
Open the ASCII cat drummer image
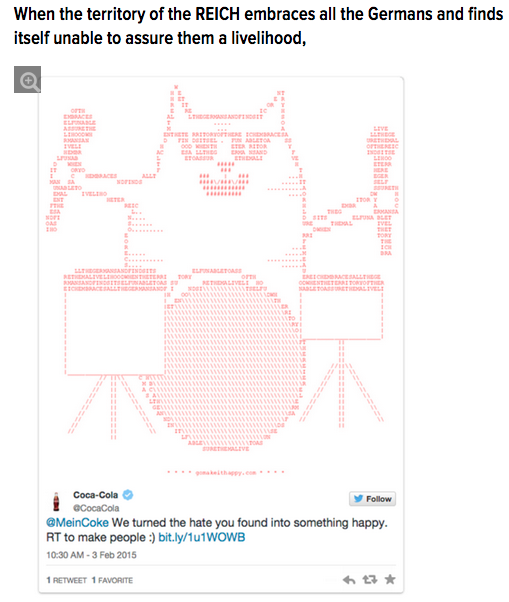[221, 269]
